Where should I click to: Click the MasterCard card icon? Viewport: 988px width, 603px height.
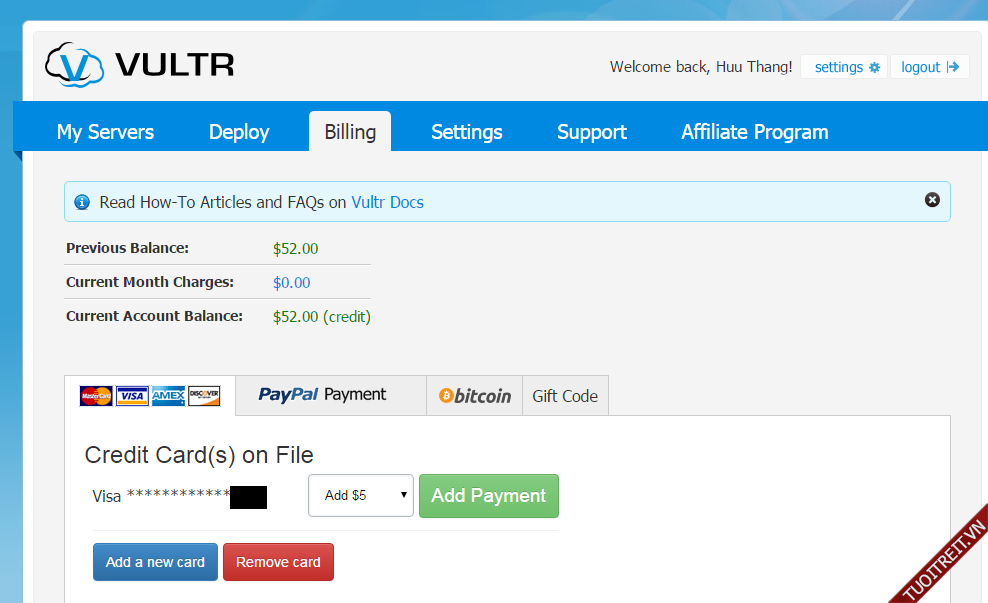tap(97, 396)
